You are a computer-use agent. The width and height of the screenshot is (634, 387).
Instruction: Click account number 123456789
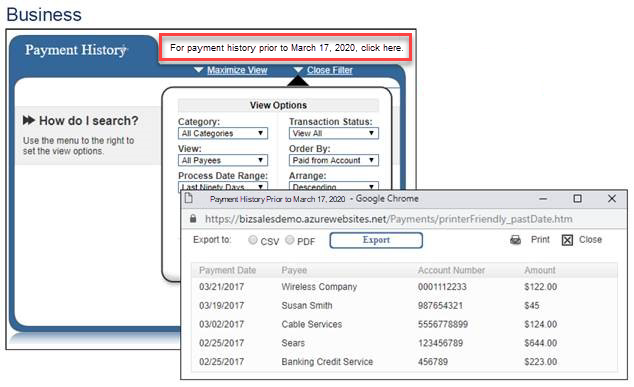[x=440, y=343]
